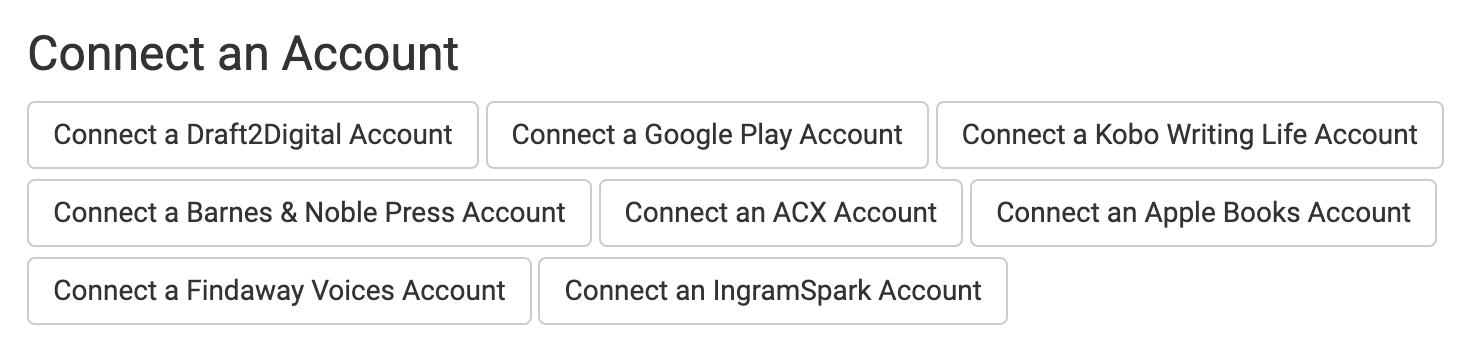Link an IngramSpark account
The image size is (1476, 362).
tap(773, 290)
